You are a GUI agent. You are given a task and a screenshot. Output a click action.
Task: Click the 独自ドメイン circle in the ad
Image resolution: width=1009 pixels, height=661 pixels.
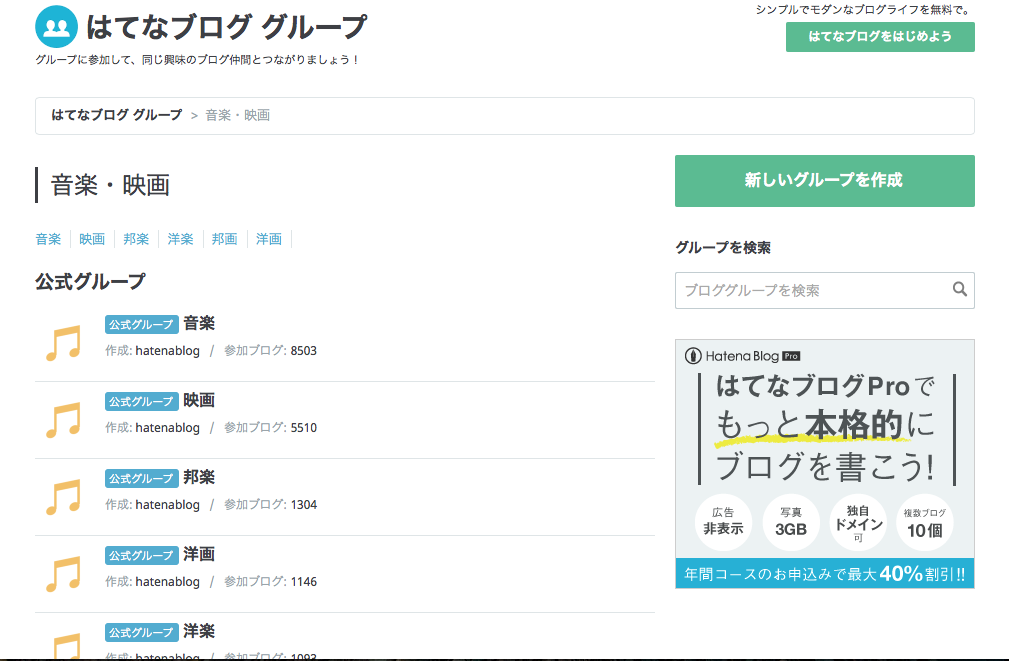click(x=858, y=522)
